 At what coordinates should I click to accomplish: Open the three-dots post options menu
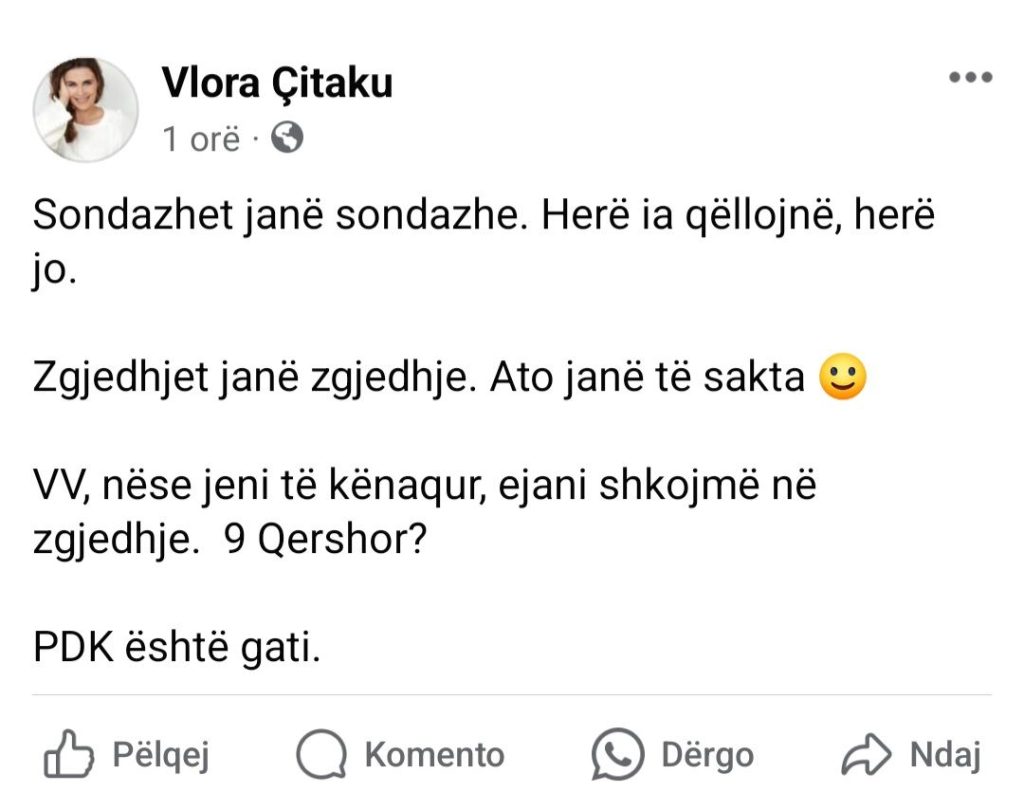970,77
